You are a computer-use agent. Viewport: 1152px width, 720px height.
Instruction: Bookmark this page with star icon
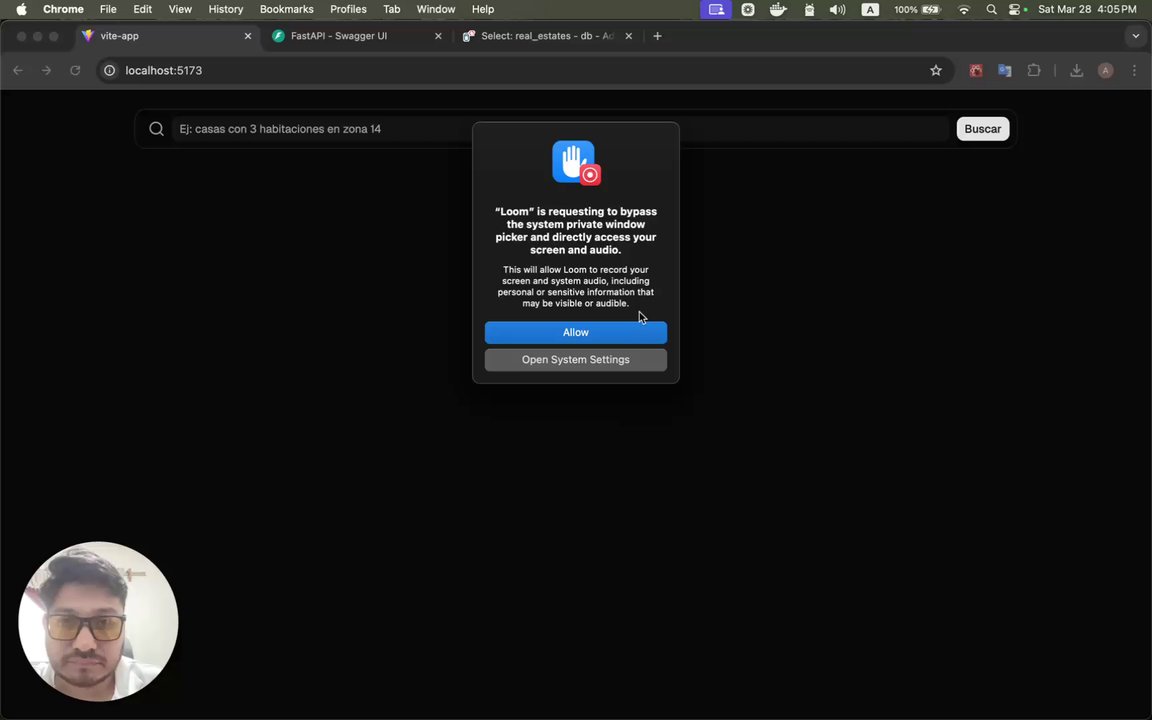(935, 71)
